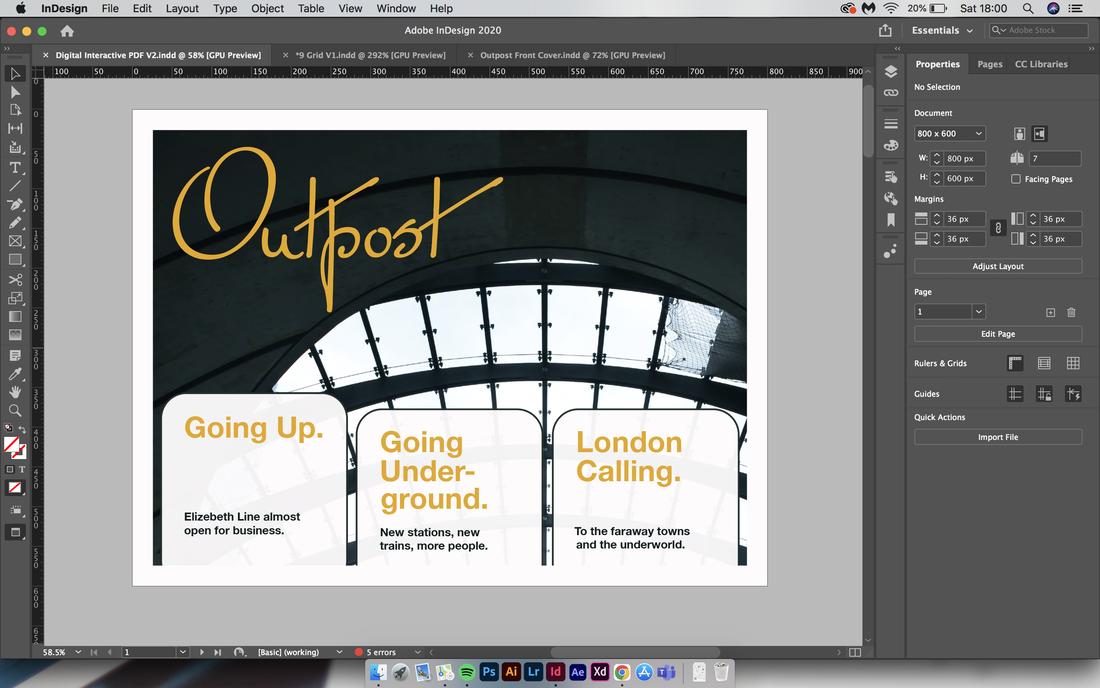Image resolution: width=1100 pixels, height=688 pixels.
Task: Go to next page arrow in status bar
Action: [202, 652]
